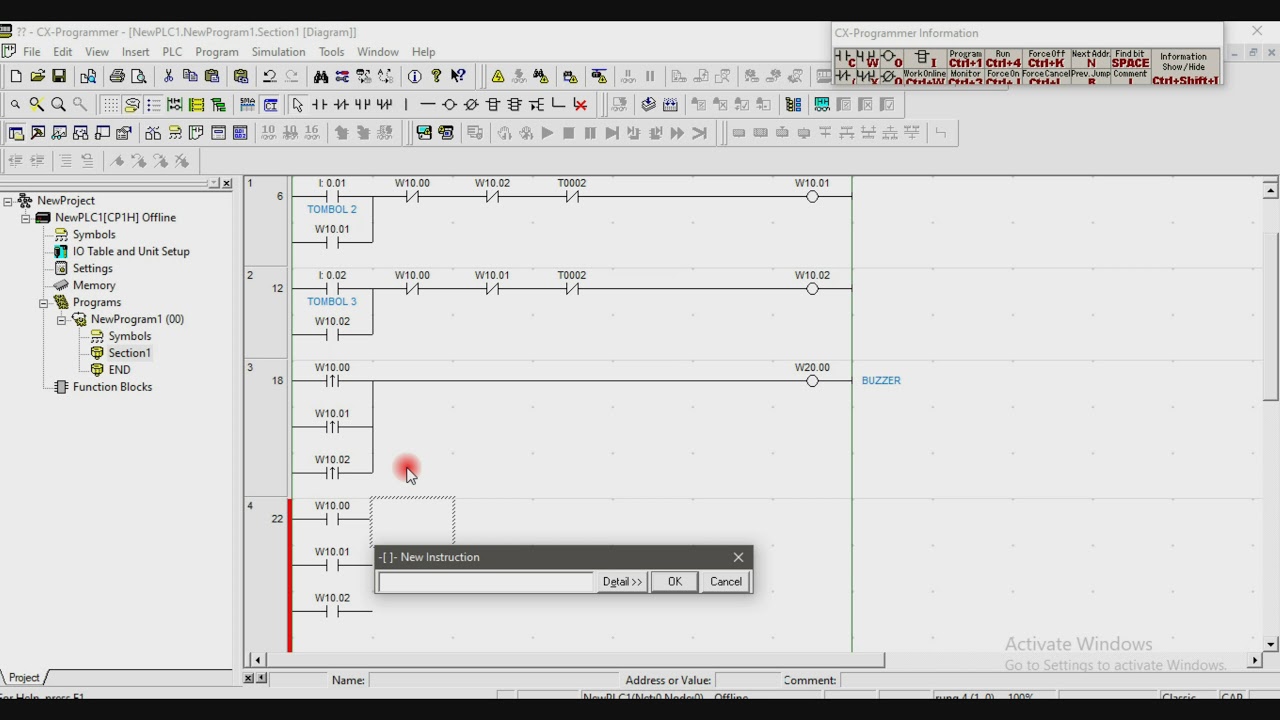Select Section1 in the project tree
Image resolution: width=1280 pixels, height=720 pixels.
(x=130, y=353)
